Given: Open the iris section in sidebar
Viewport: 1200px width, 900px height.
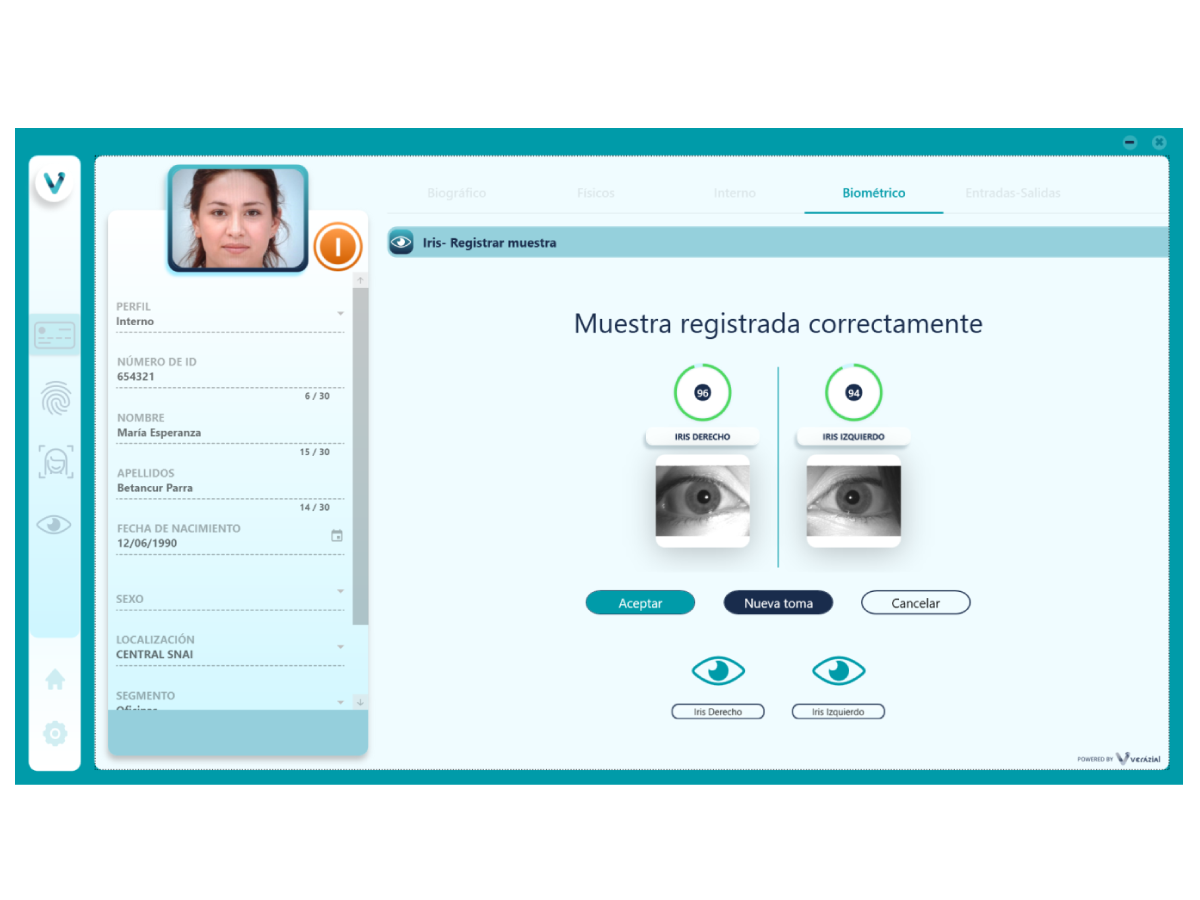Looking at the screenshot, I should [x=54, y=524].
